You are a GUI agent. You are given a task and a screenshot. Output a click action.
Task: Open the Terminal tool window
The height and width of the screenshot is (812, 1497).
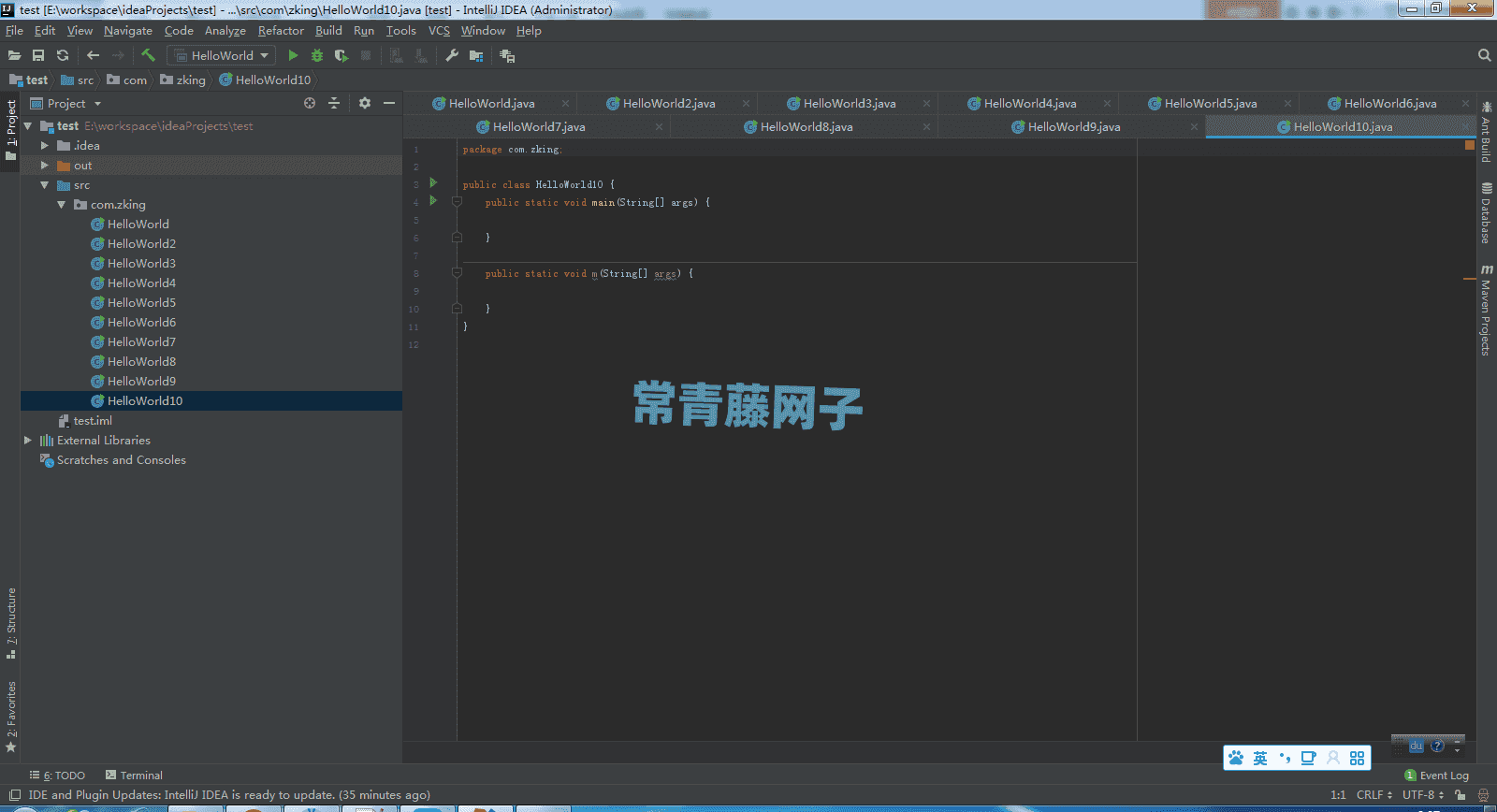[134, 776]
